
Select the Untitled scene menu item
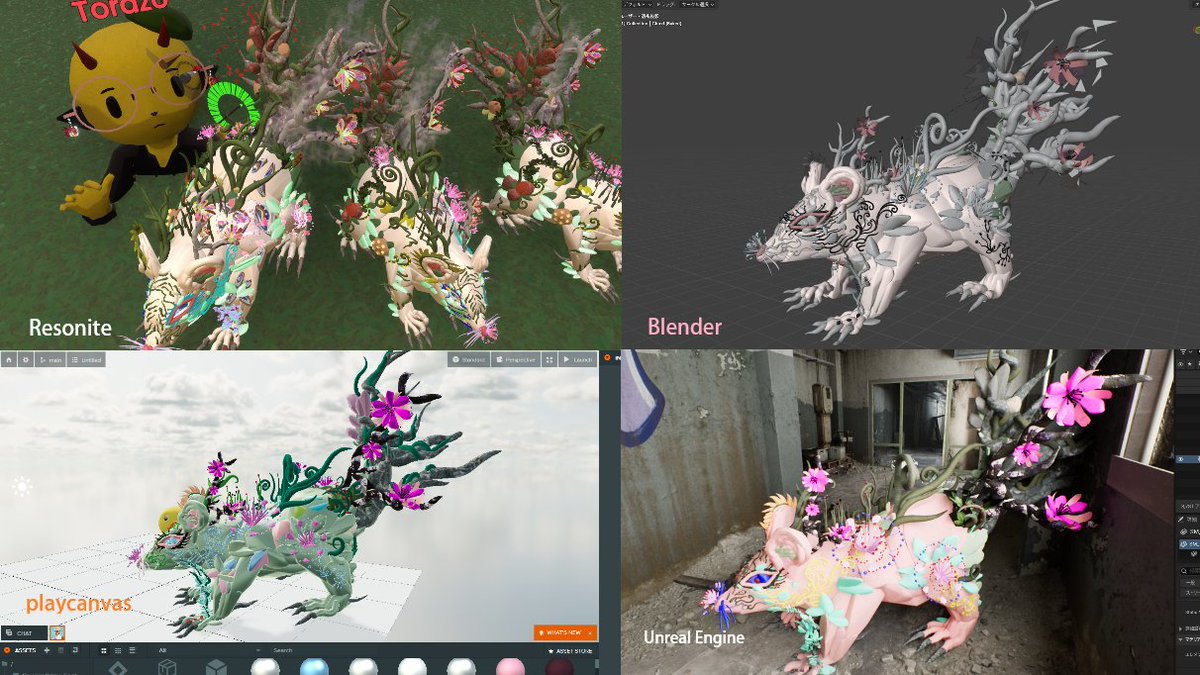[86, 359]
